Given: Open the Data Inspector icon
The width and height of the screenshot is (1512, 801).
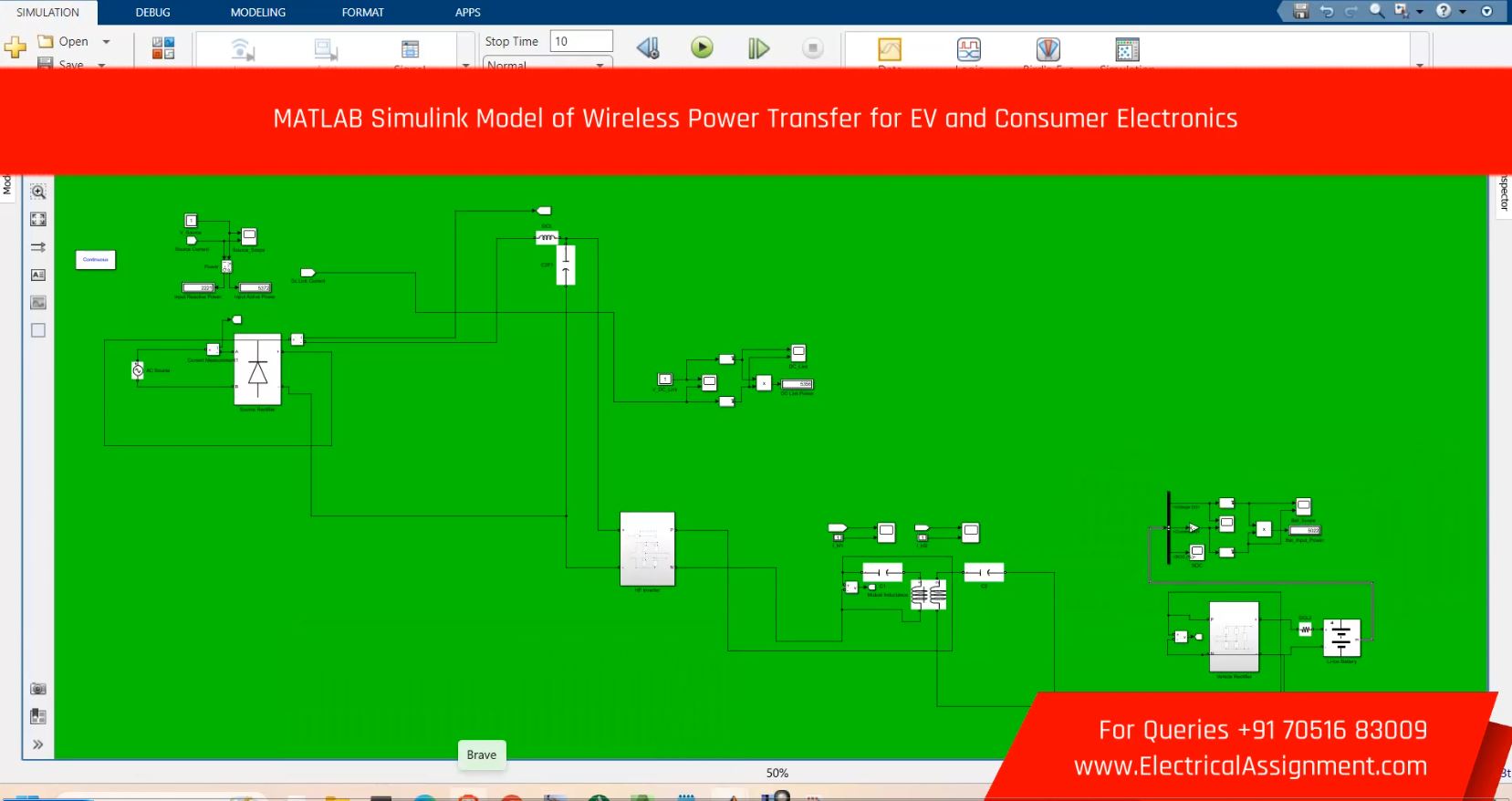Looking at the screenshot, I should coord(889,49).
